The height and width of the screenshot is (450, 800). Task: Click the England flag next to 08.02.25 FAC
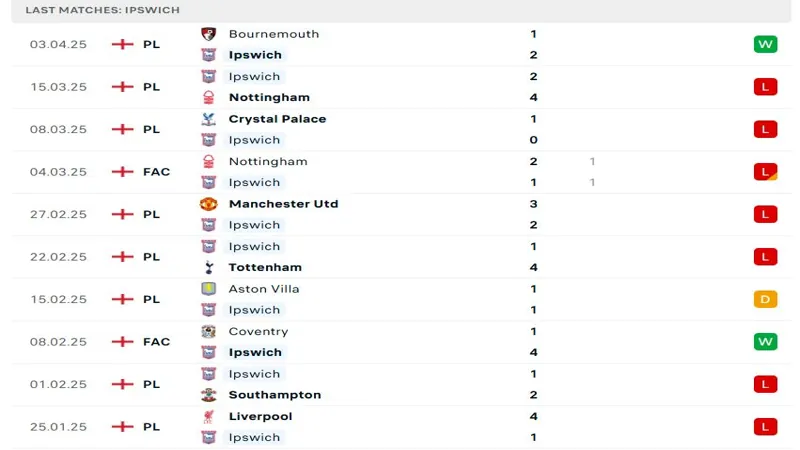click(x=122, y=342)
